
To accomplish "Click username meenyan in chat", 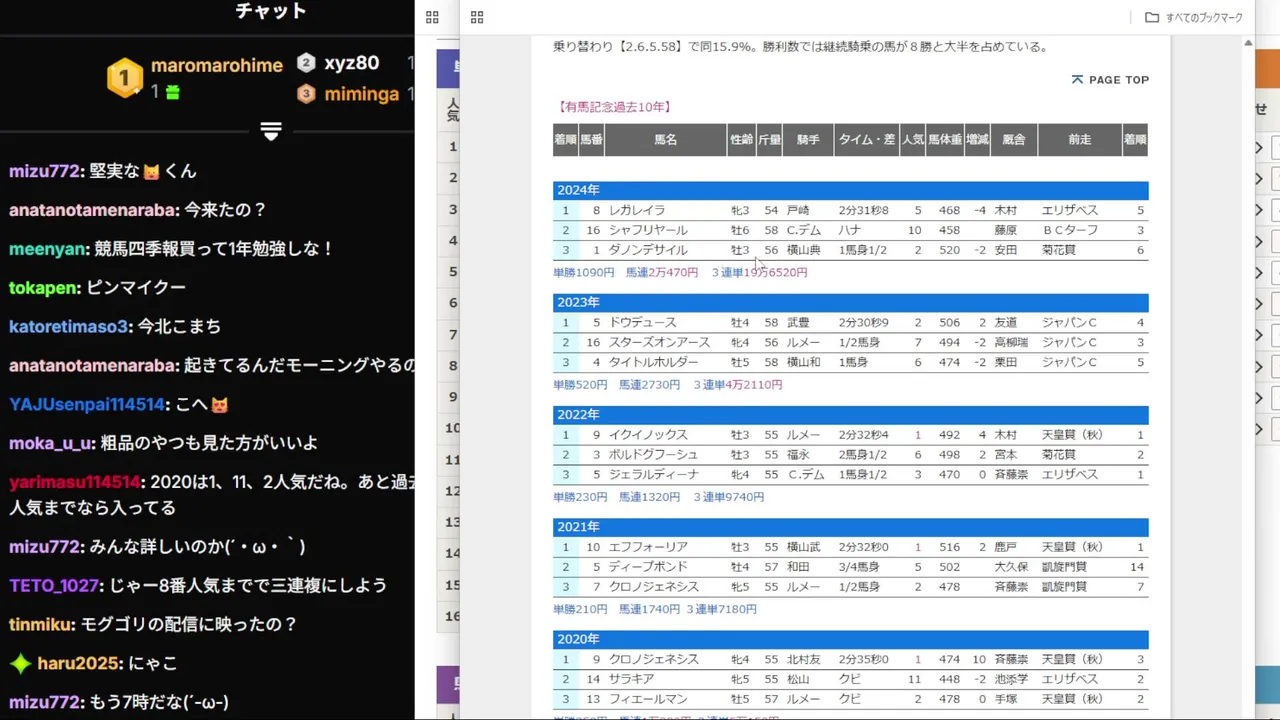I will pyautogui.click(x=46, y=249).
